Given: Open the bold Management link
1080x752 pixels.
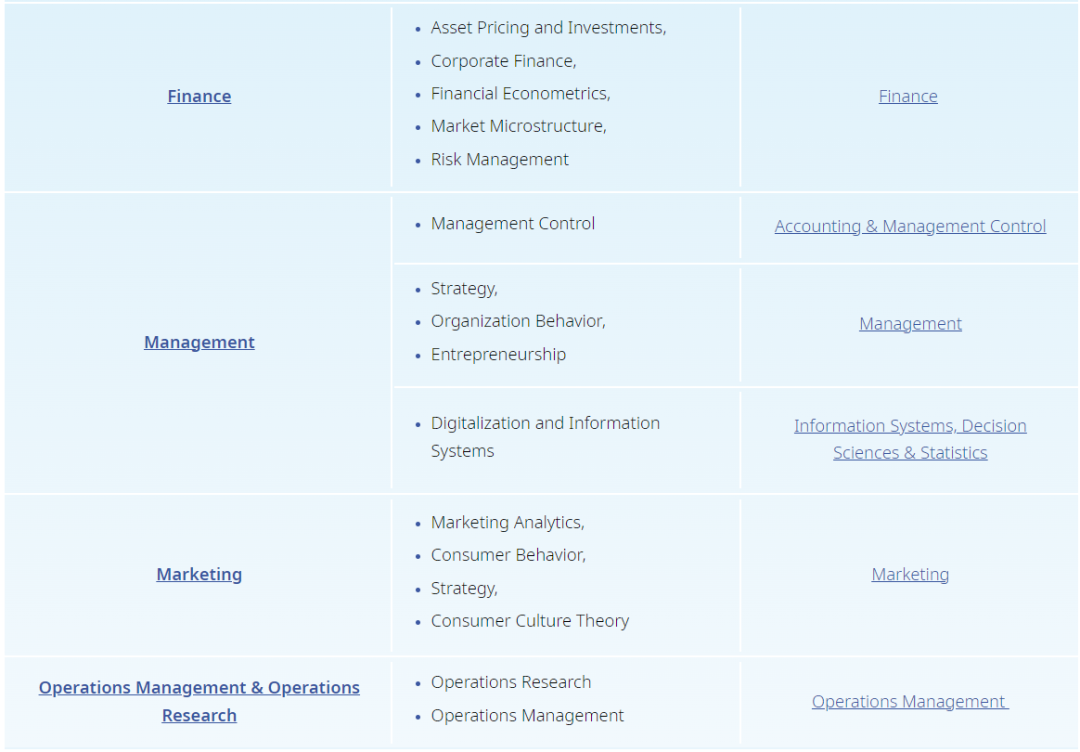Looking at the screenshot, I should (x=199, y=342).
